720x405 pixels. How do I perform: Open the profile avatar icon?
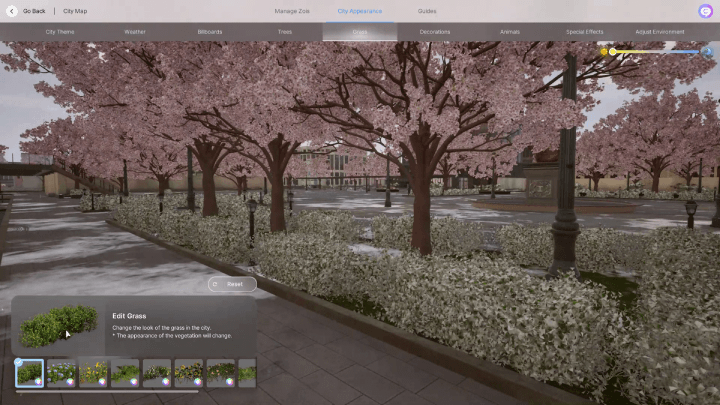point(705,11)
